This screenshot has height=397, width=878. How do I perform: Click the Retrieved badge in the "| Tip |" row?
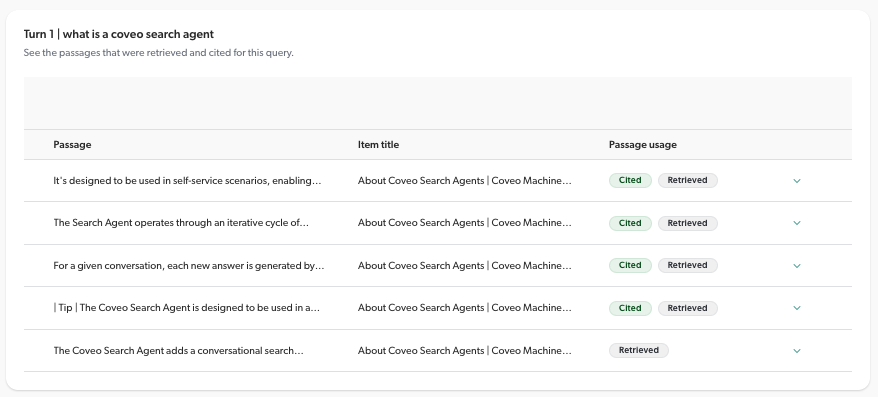688,308
